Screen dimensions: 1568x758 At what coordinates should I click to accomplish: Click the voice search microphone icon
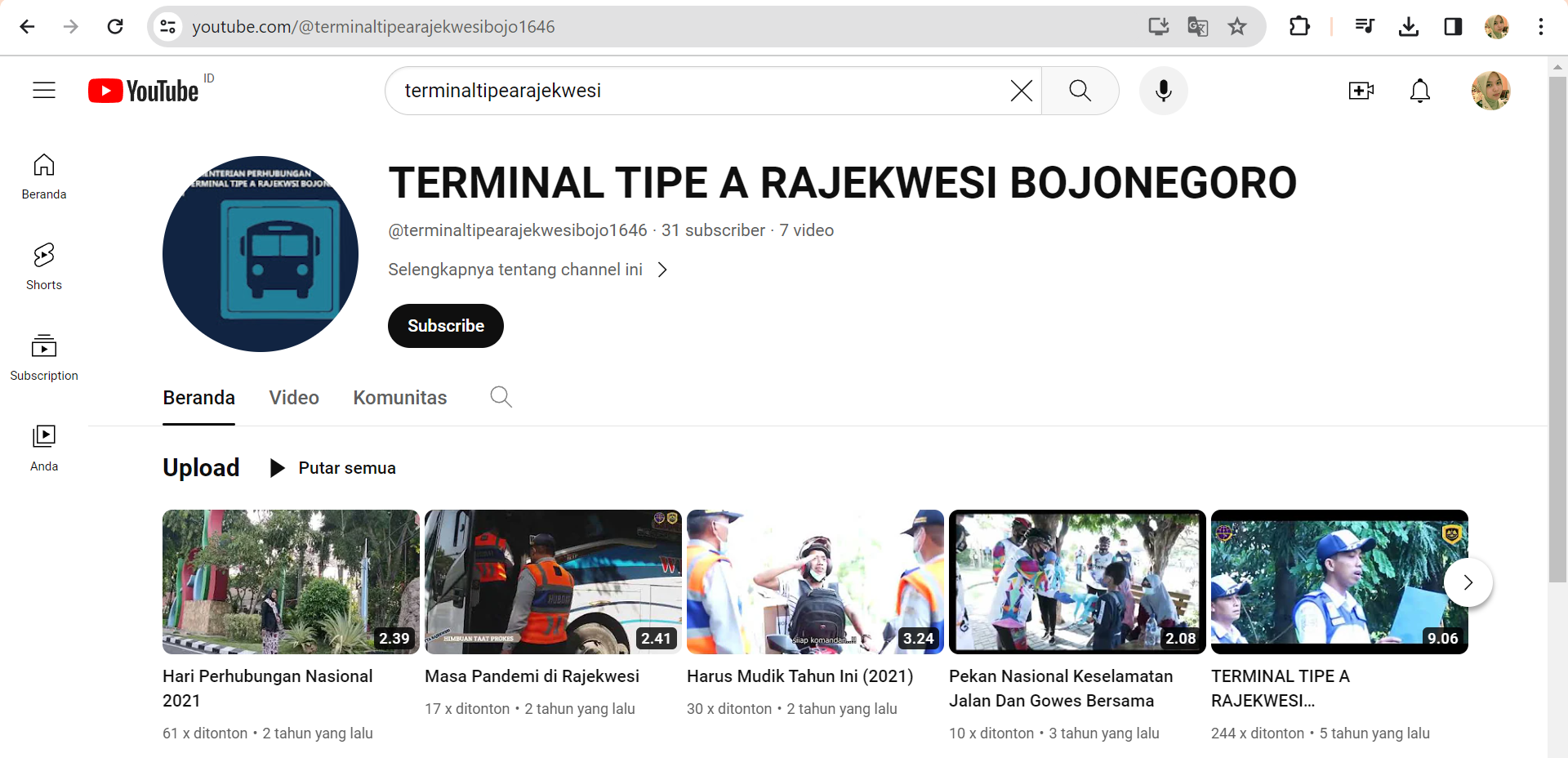[x=1163, y=91]
